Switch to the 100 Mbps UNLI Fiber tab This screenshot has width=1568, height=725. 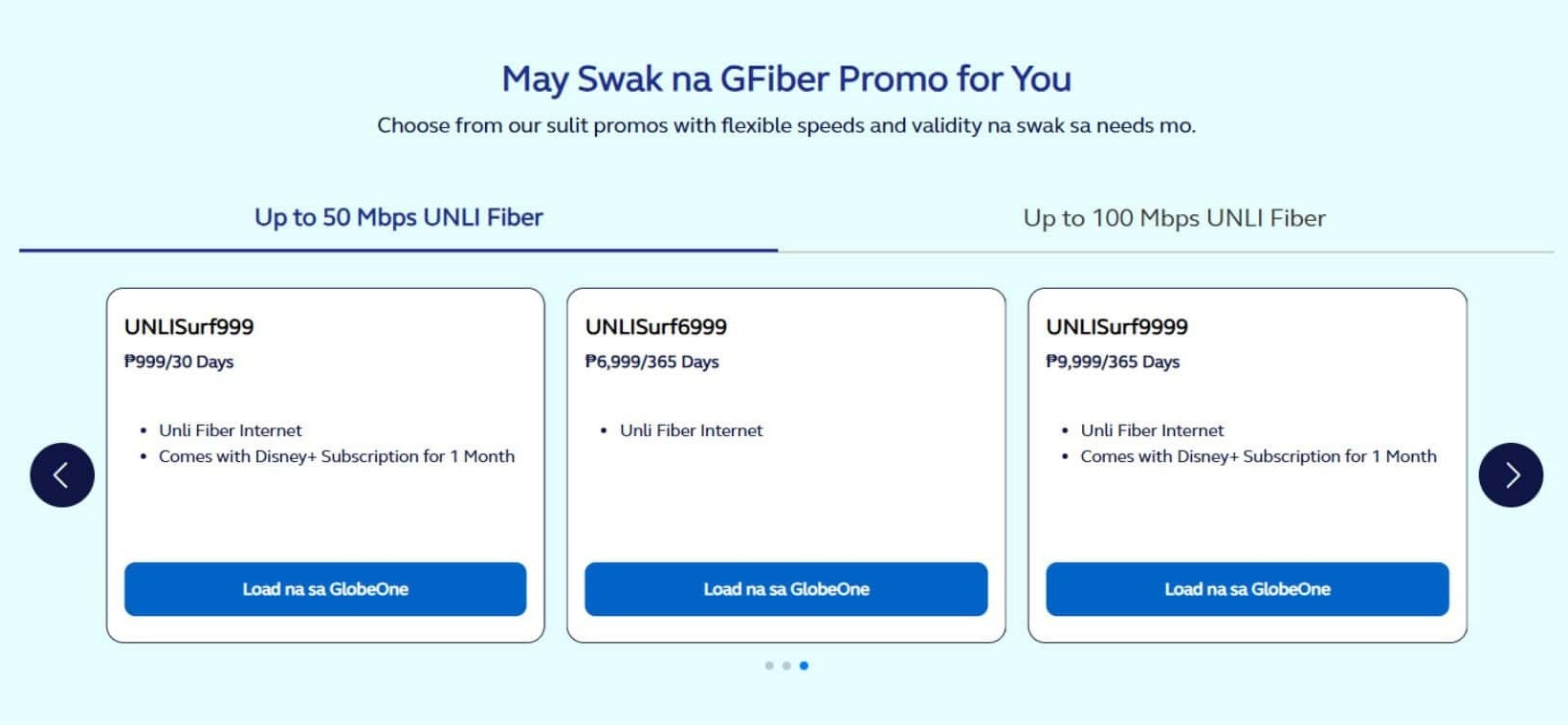pos(1175,218)
